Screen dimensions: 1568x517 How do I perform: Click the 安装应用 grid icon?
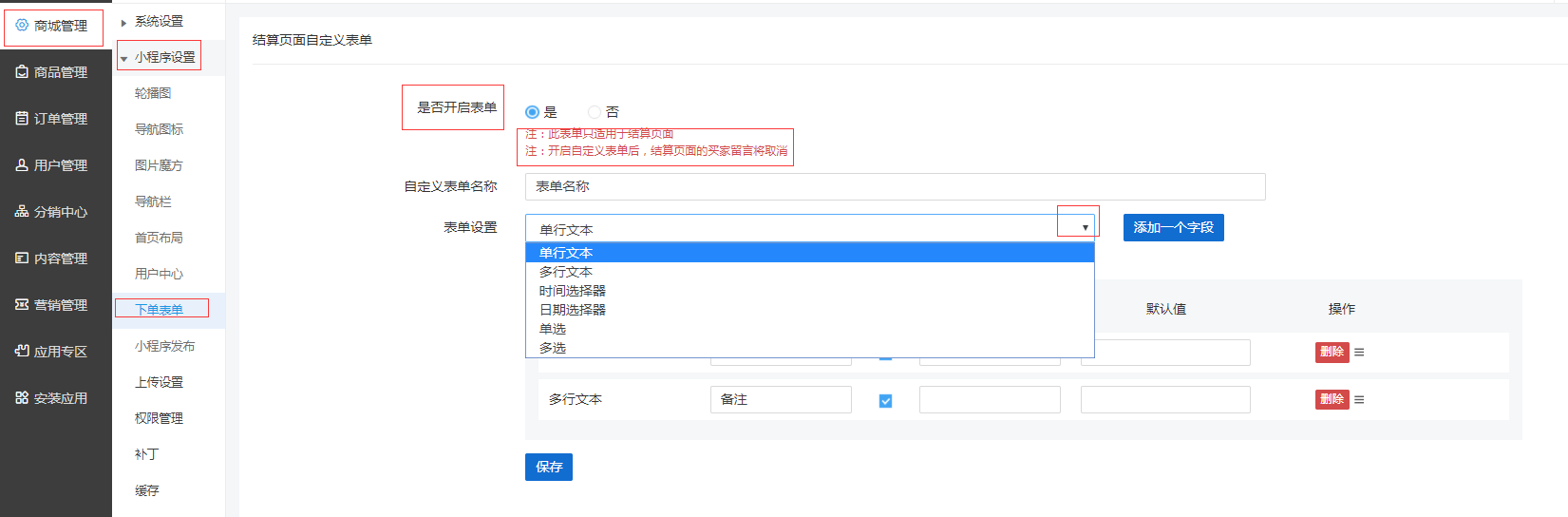pyautogui.click(x=22, y=398)
